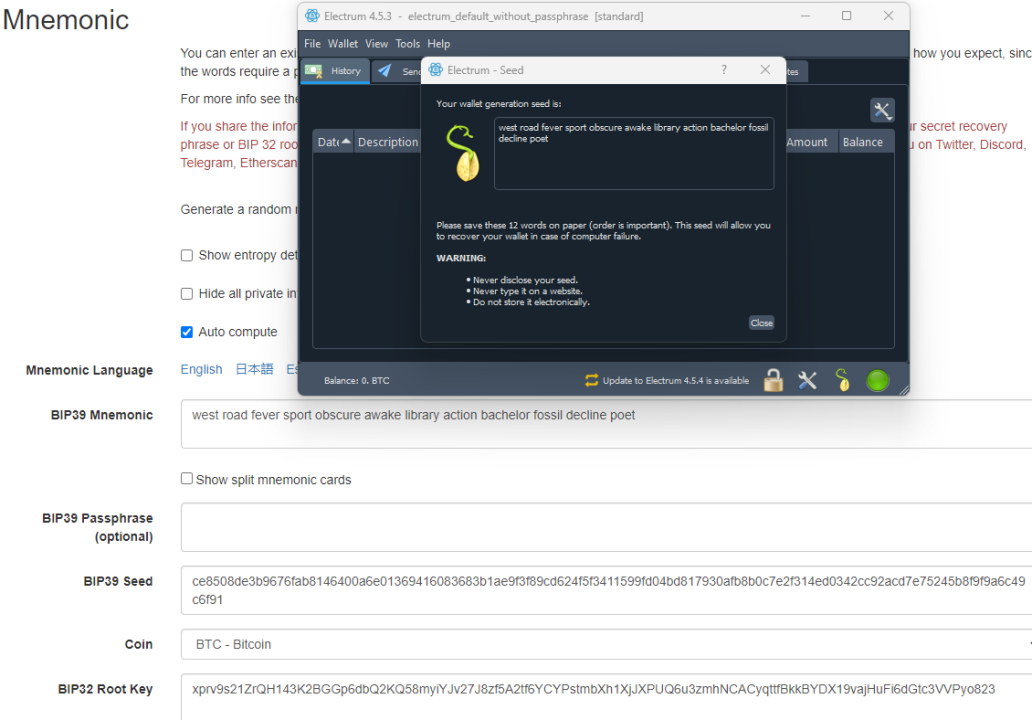Open the history toolbar wrench icon
The image size is (1032, 720).
pyautogui.click(x=882, y=111)
